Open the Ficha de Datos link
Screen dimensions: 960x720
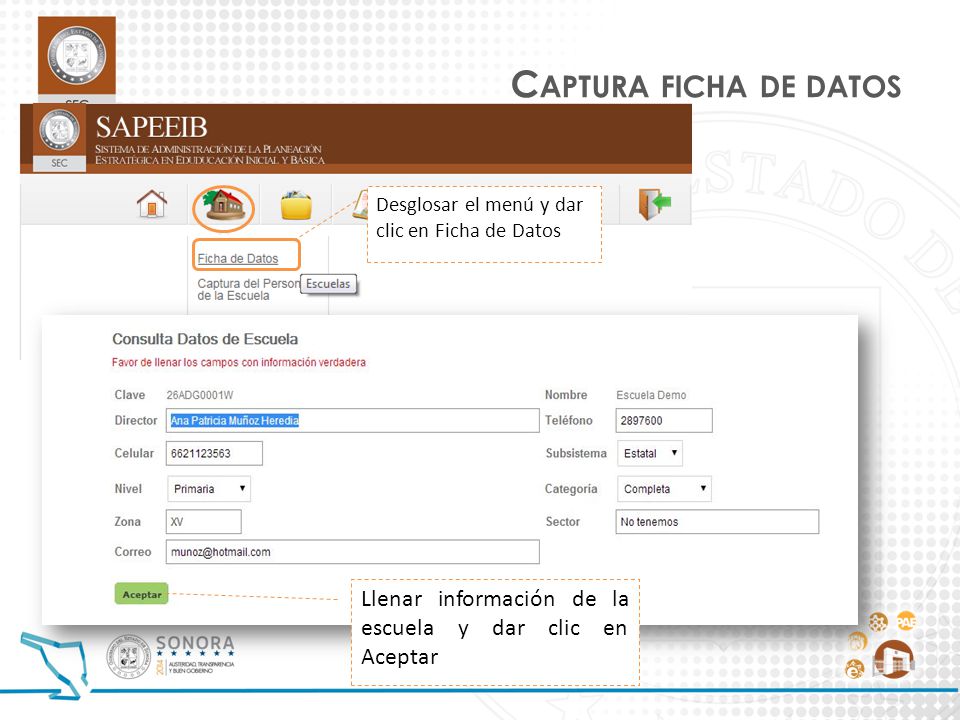(x=238, y=258)
